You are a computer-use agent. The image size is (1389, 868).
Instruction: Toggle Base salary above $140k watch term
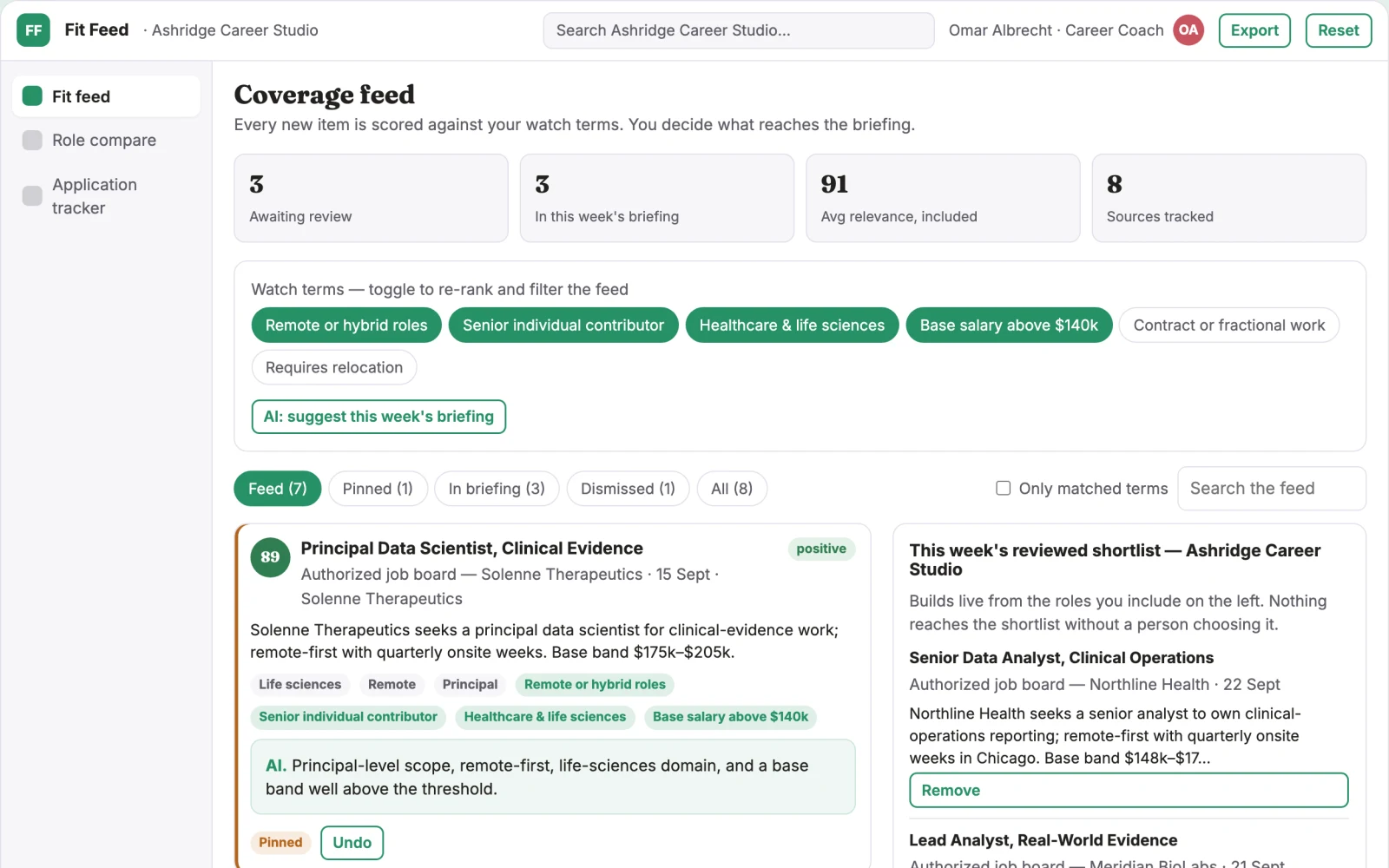click(x=1009, y=325)
